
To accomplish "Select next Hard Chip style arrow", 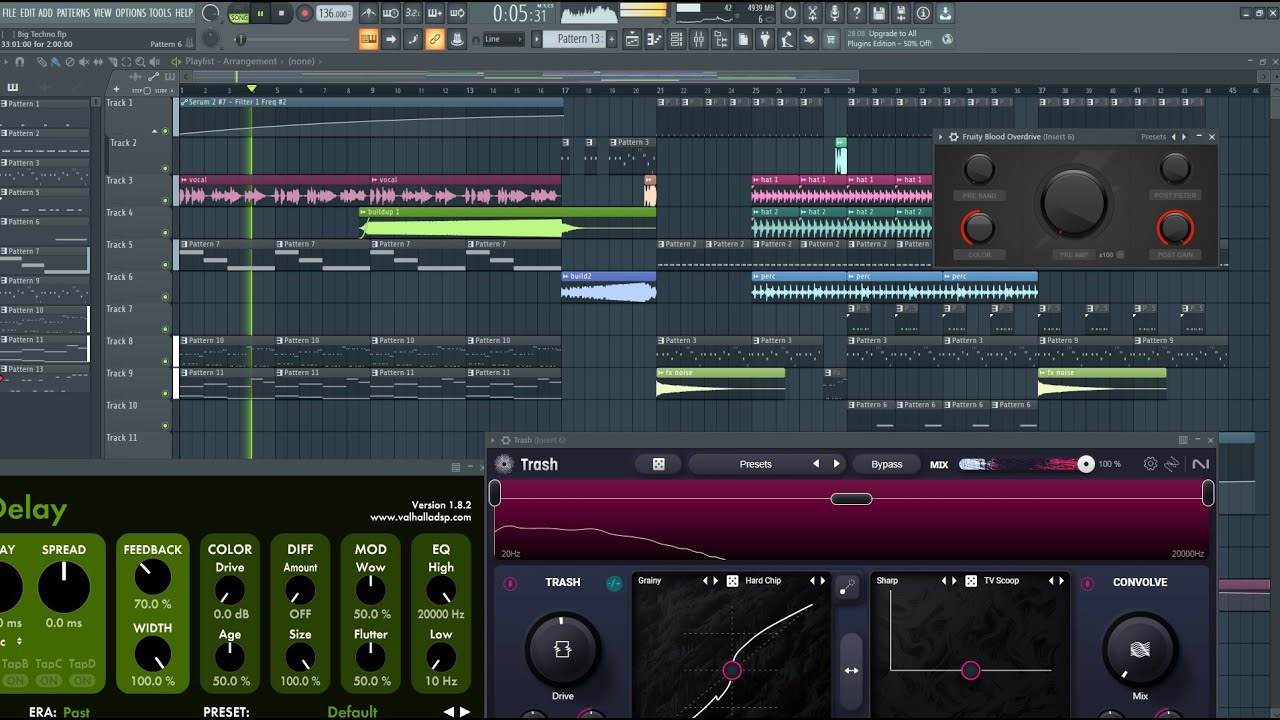I will [x=823, y=581].
